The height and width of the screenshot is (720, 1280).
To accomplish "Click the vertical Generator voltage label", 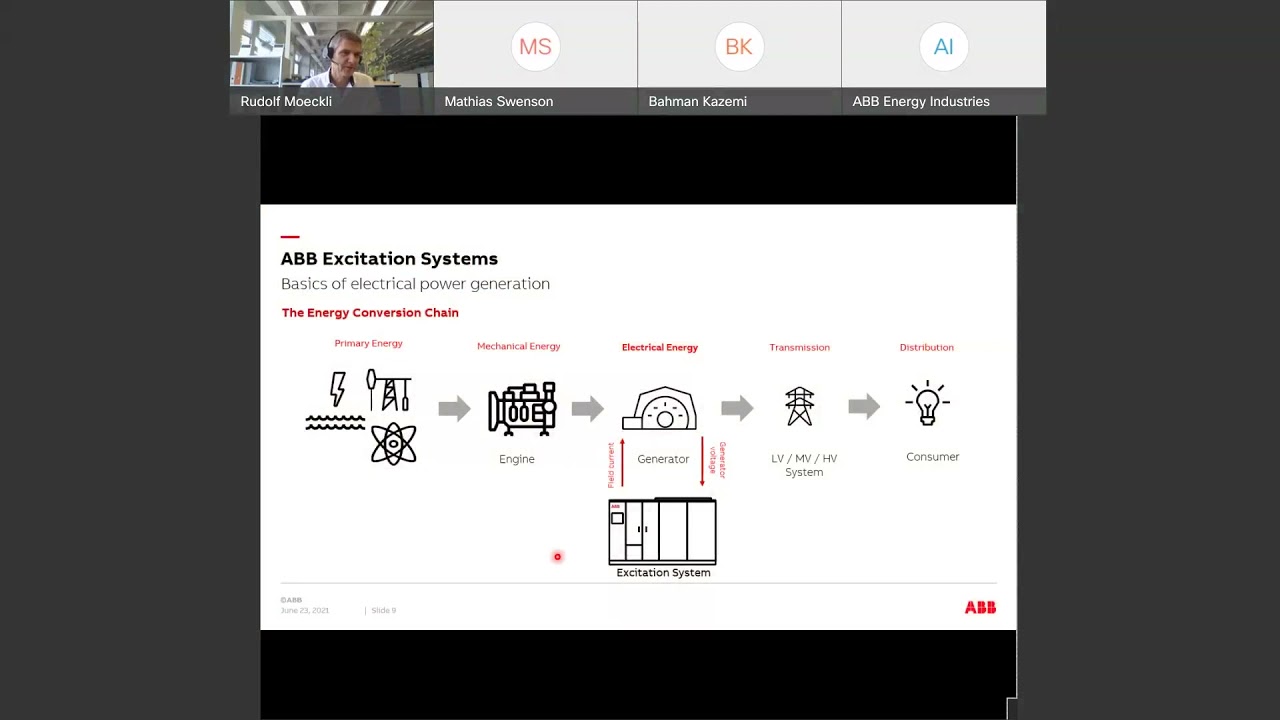I will [x=717, y=459].
